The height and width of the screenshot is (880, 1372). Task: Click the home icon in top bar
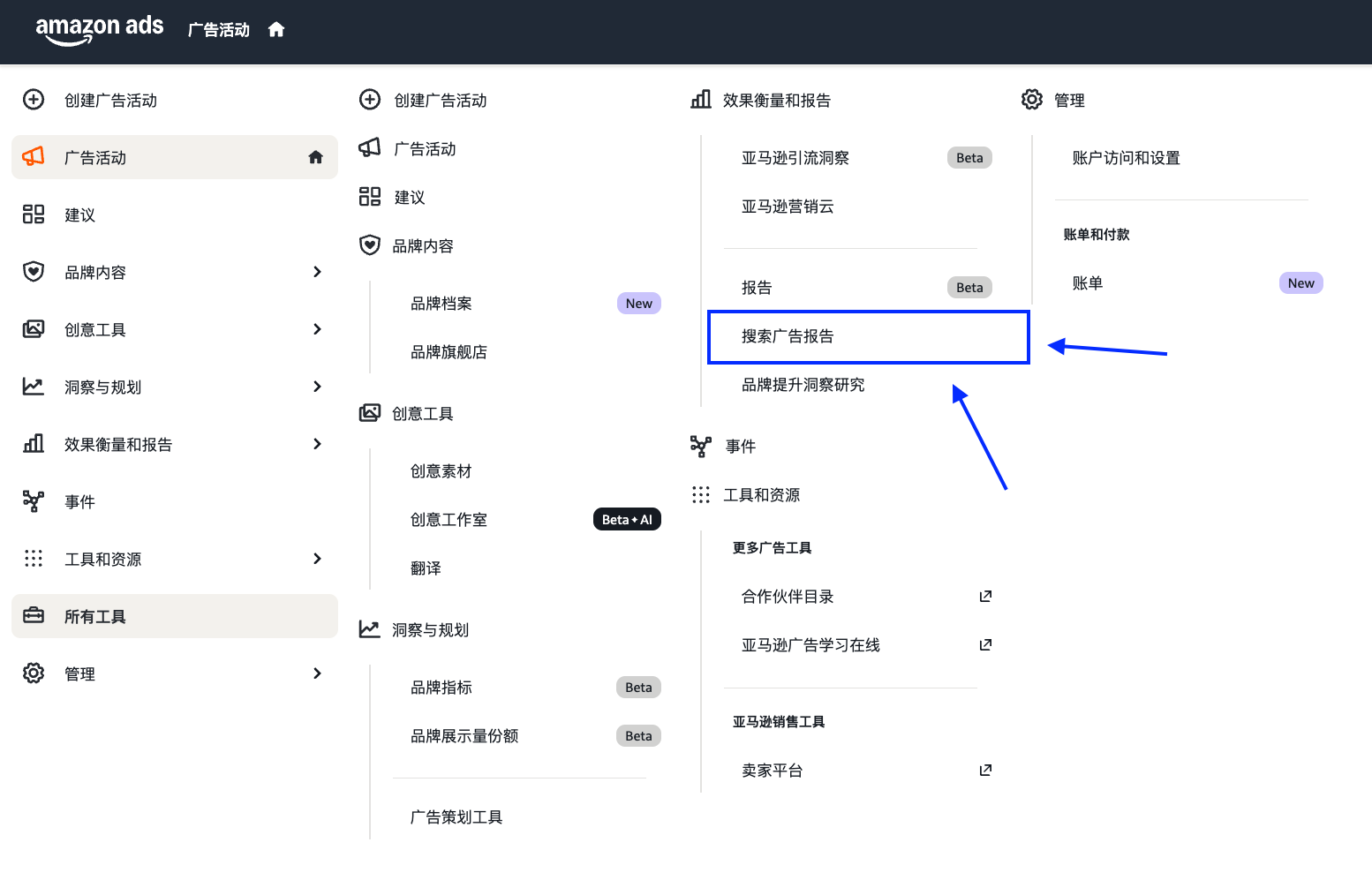coord(276,30)
